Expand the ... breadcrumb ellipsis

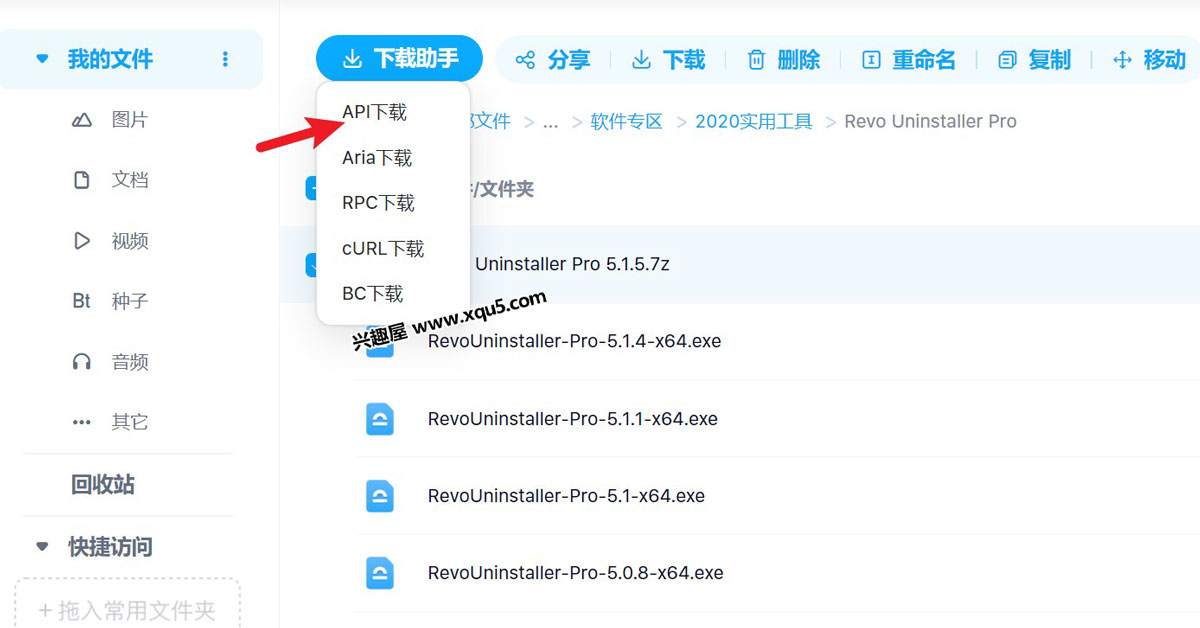pos(550,122)
